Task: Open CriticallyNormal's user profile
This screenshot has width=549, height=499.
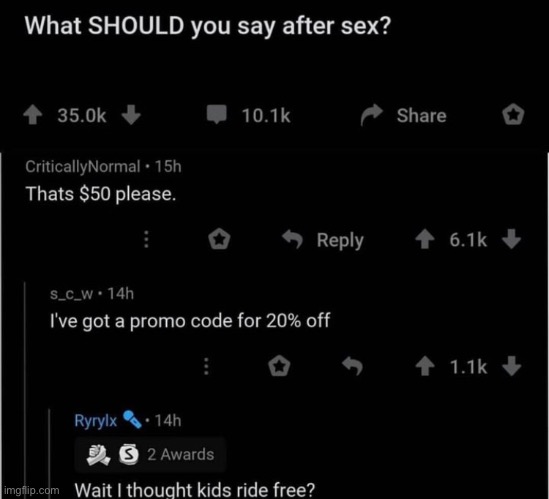Action: point(83,167)
